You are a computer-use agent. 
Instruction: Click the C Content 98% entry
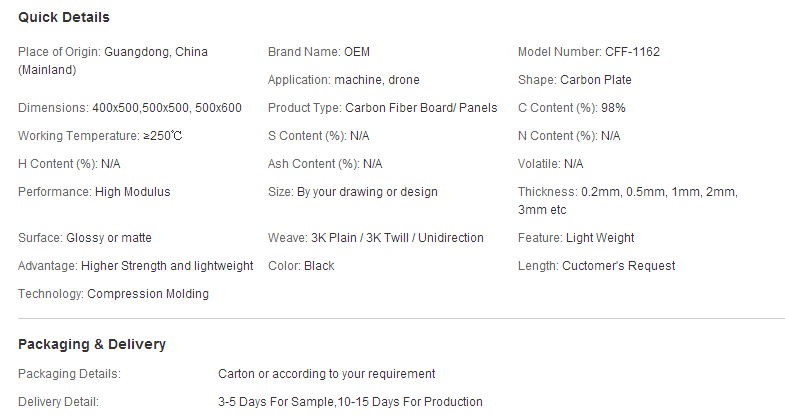click(571, 108)
